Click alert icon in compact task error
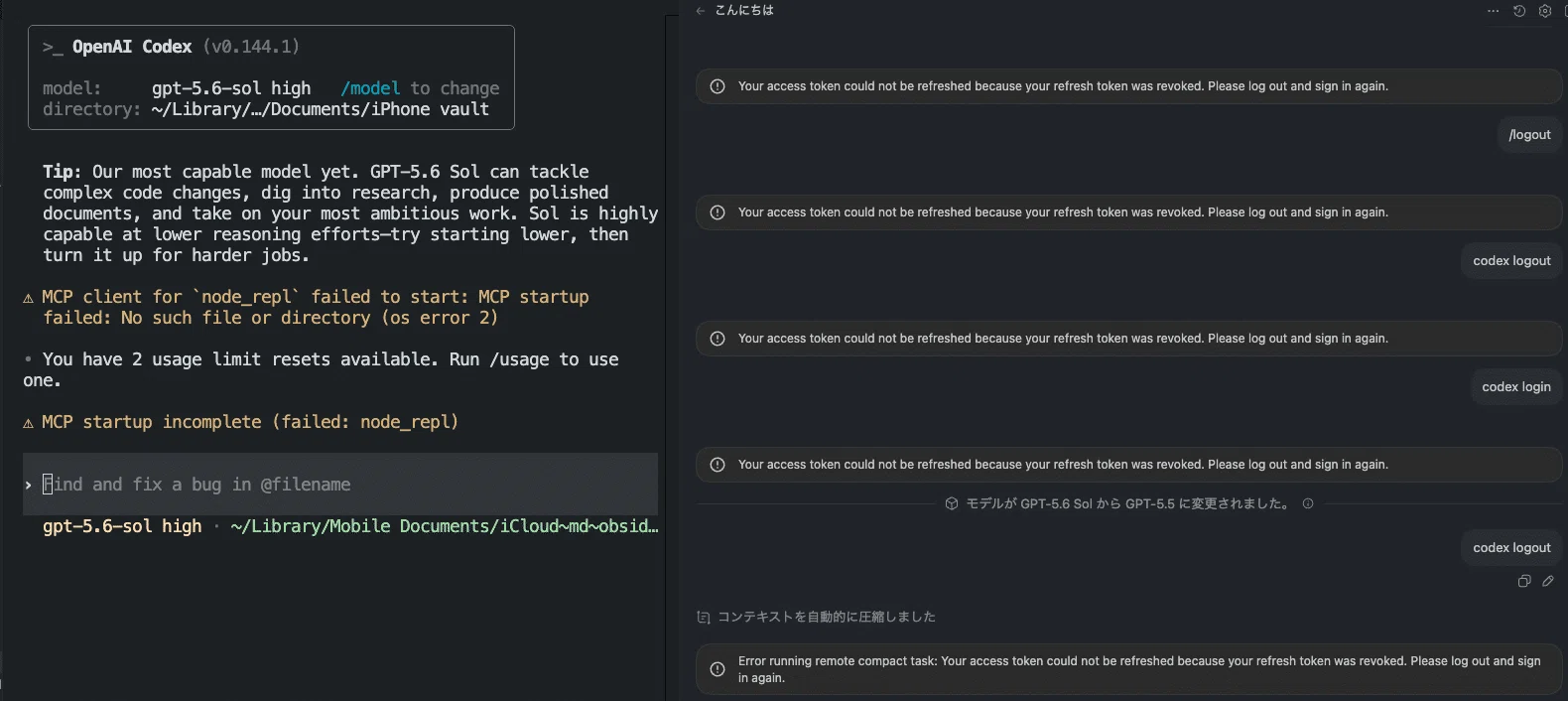Viewport: 1568px width, 701px height. point(718,669)
